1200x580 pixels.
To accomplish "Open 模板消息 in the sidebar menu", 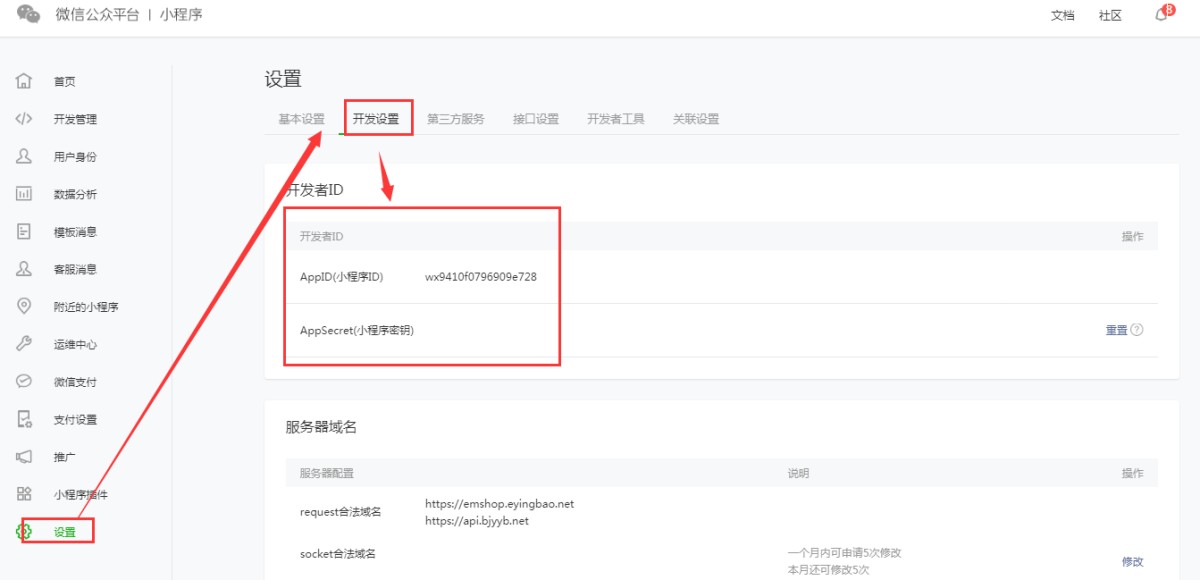I will 75,232.
